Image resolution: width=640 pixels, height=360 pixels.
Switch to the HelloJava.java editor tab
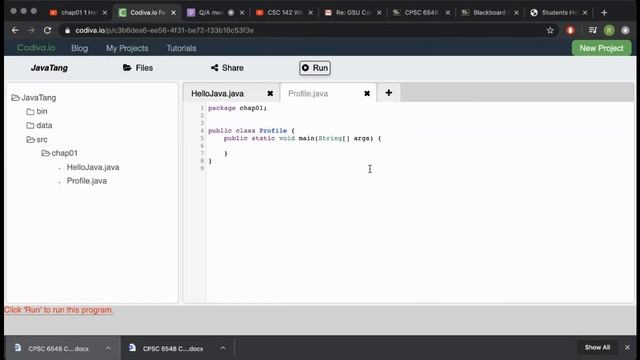pyautogui.click(x=218, y=93)
